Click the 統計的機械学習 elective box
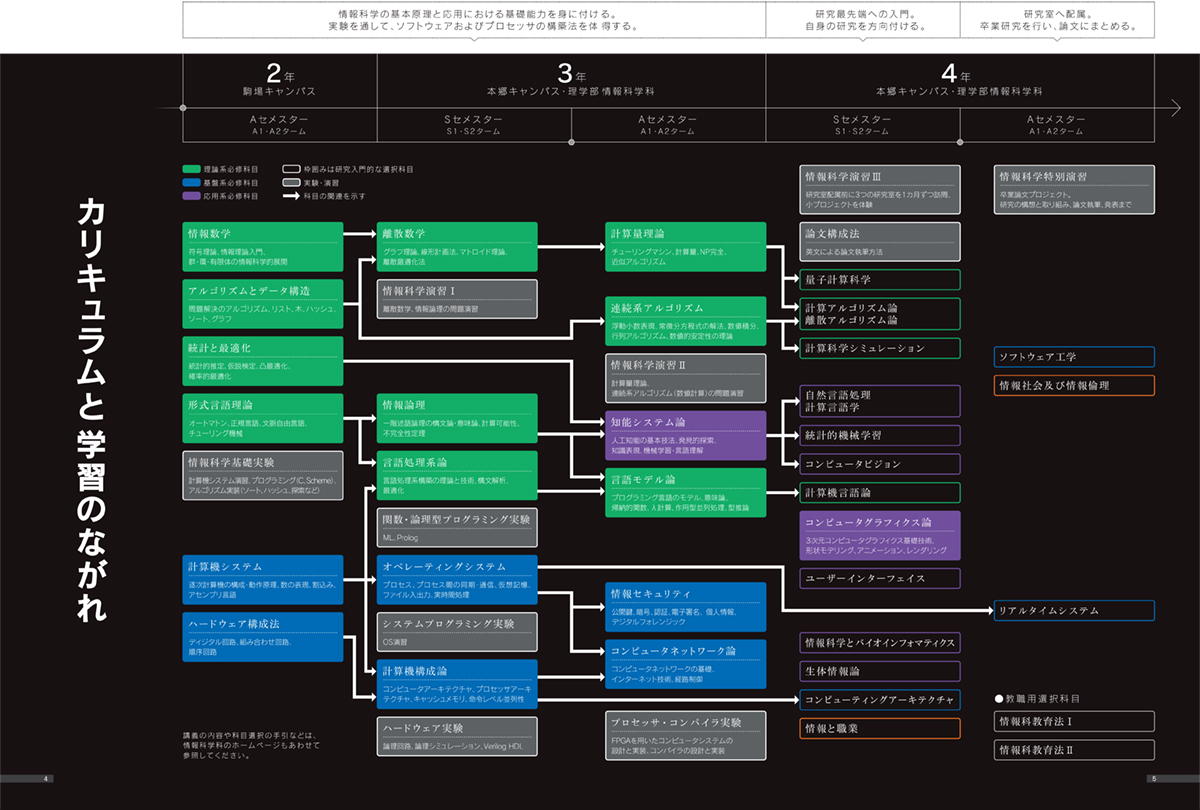 (x=880, y=435)
